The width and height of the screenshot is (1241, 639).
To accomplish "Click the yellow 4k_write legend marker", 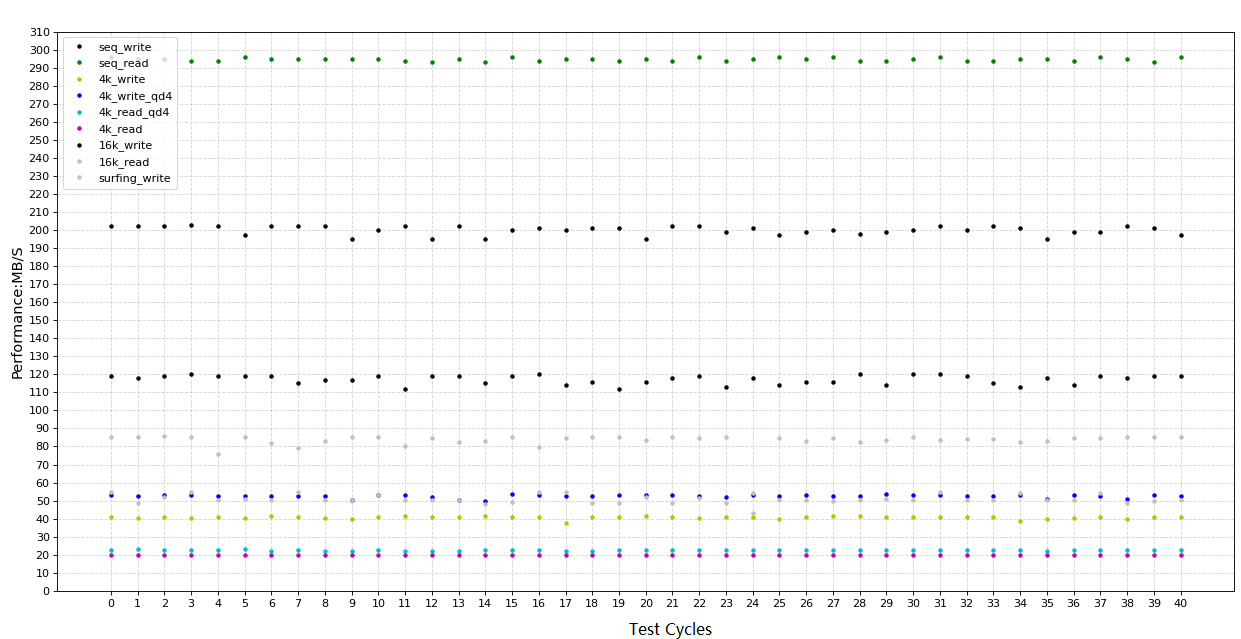I will 79,80.
